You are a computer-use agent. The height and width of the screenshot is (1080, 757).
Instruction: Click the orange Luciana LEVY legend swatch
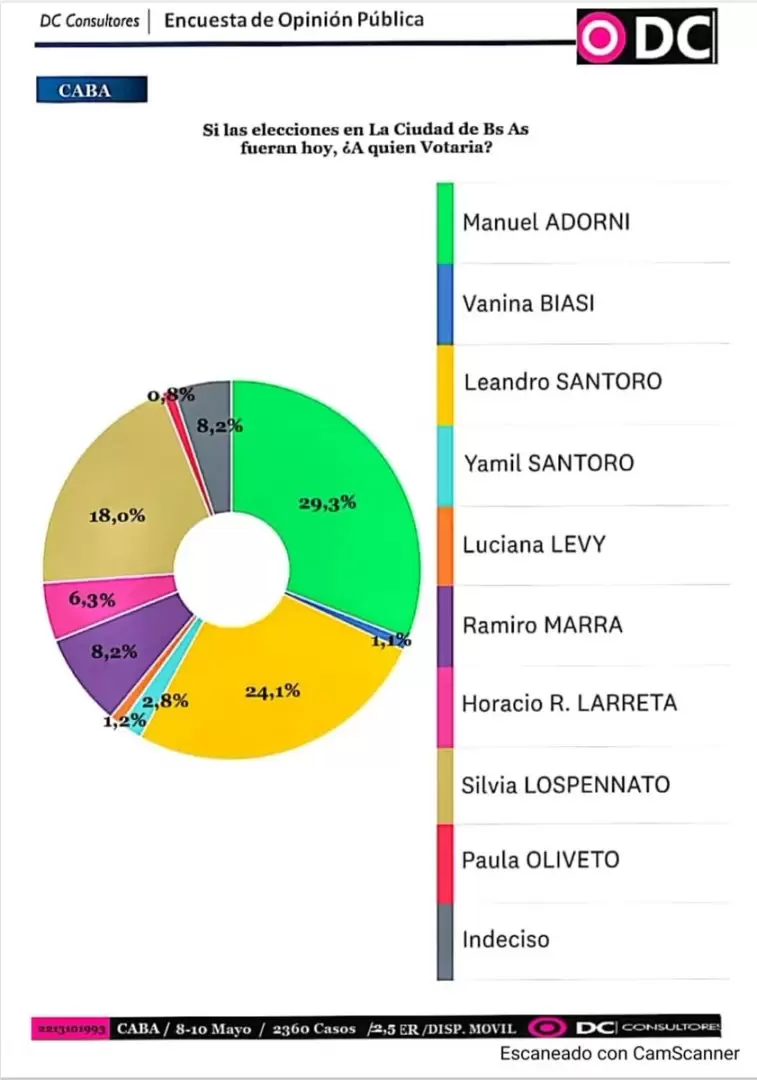coord(446,546)
